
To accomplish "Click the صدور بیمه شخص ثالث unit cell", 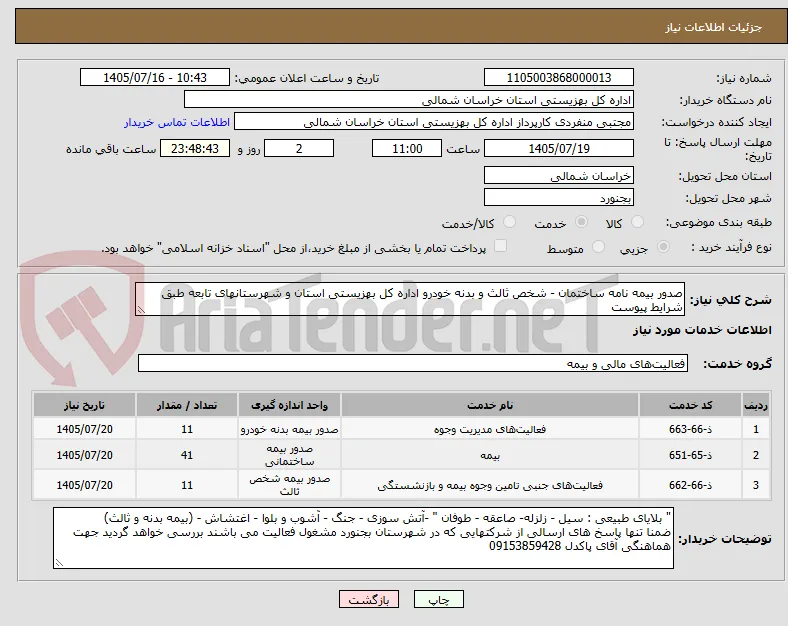I will tap(289, 485).
